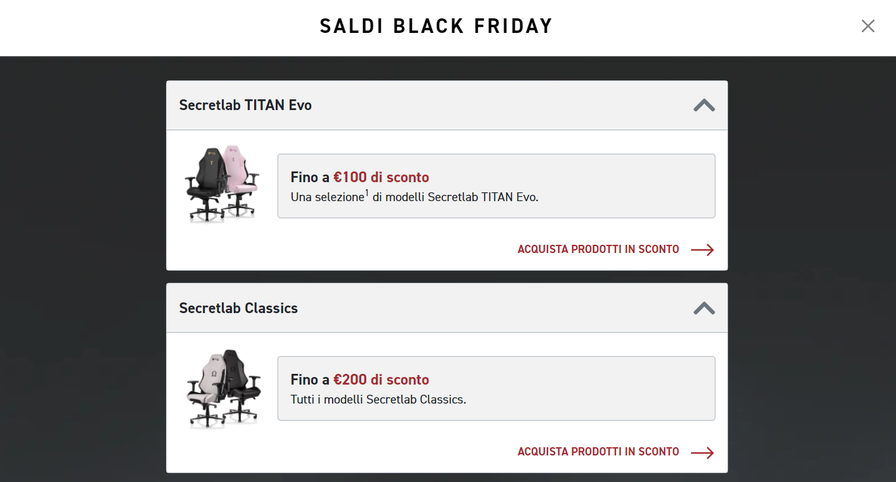Collapse the Secretlab Classics section

click(x=704, y=308)
